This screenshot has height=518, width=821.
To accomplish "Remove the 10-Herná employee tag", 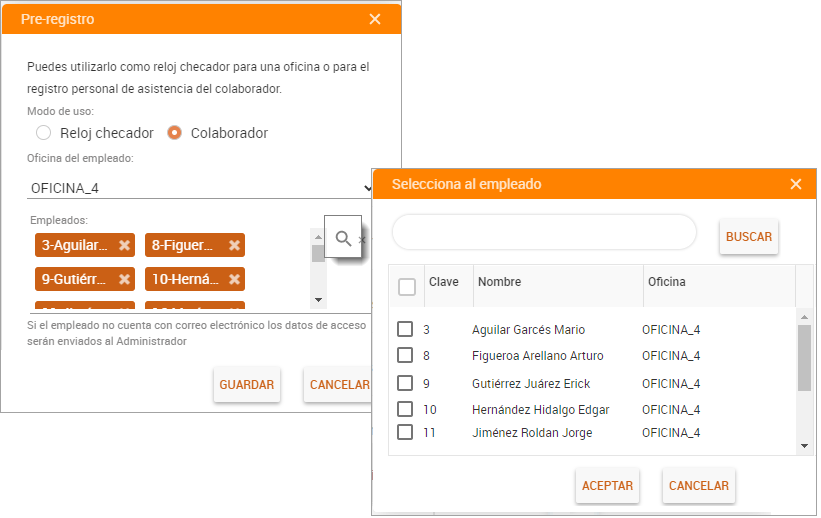I will click(x=234, y=279).
